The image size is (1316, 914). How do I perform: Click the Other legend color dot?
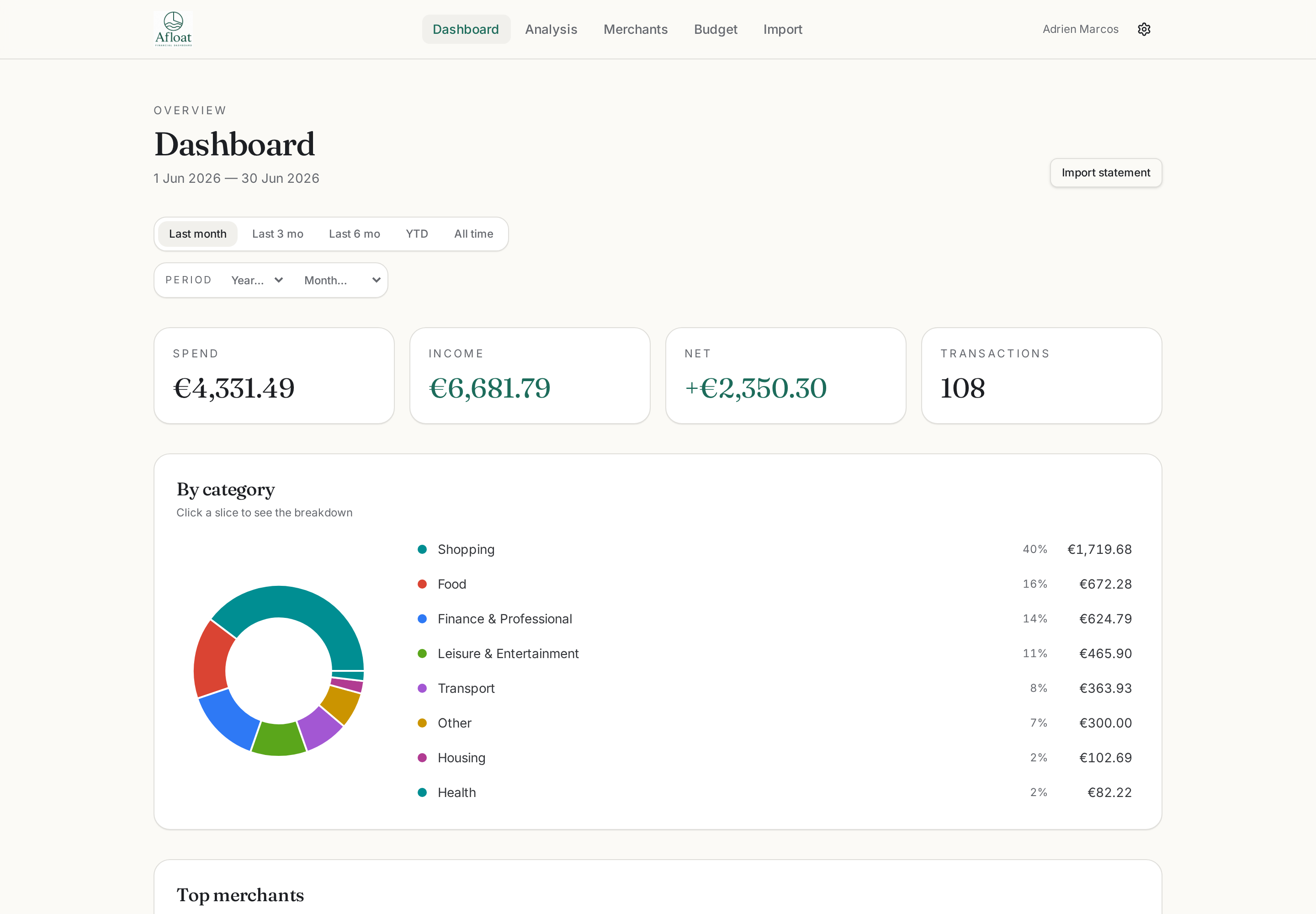422,723
